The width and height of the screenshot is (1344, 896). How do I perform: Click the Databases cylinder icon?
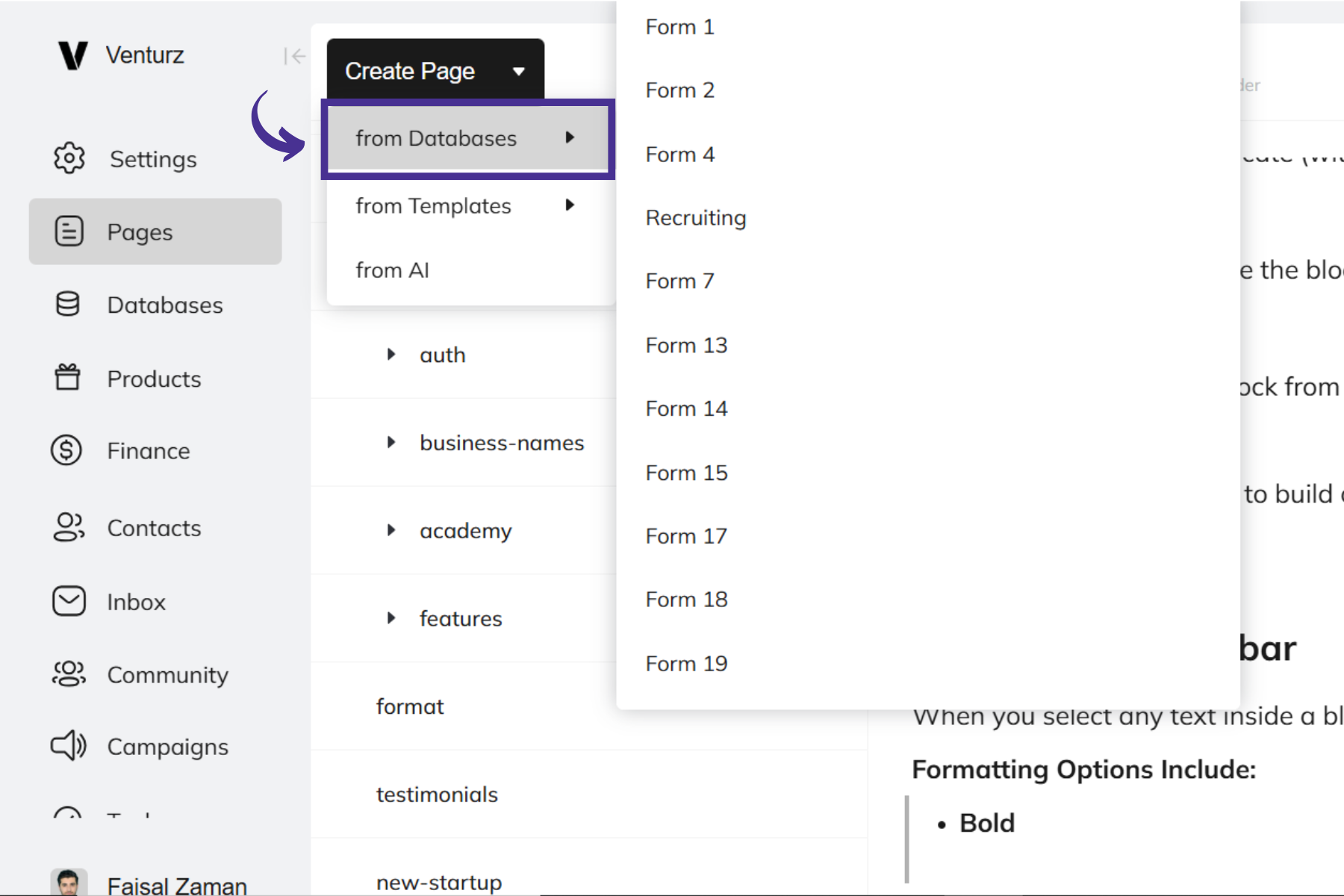[68, 305]
